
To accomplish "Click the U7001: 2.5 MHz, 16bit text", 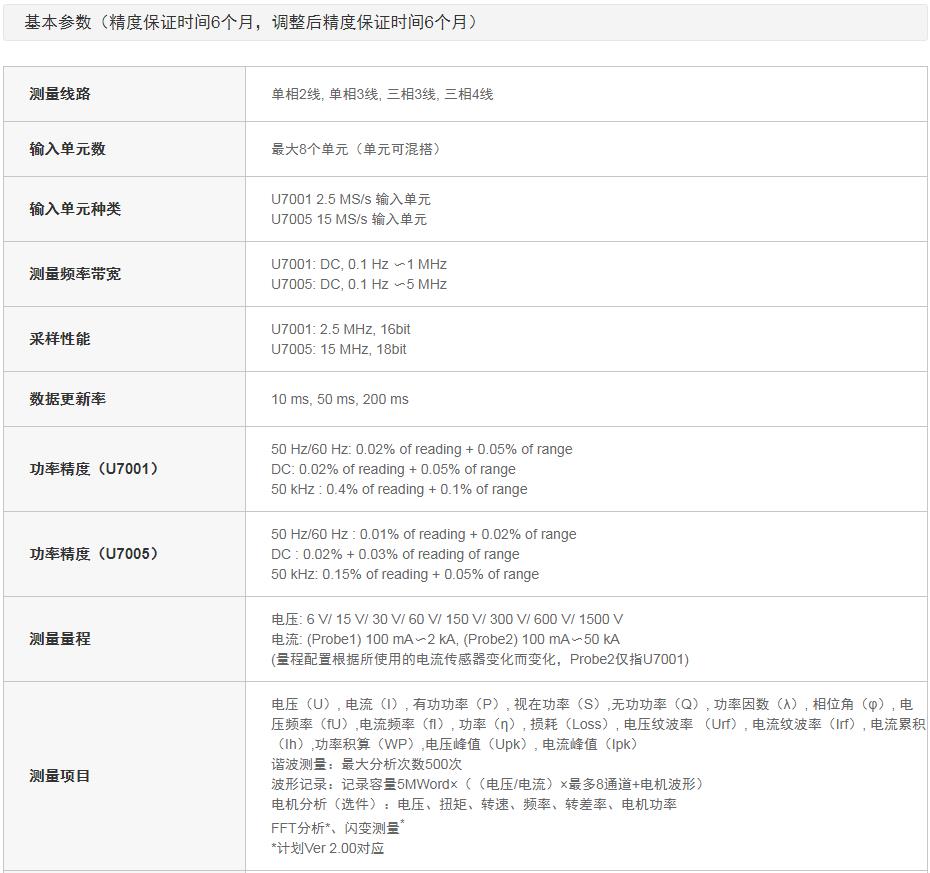I will pos(340,329).
